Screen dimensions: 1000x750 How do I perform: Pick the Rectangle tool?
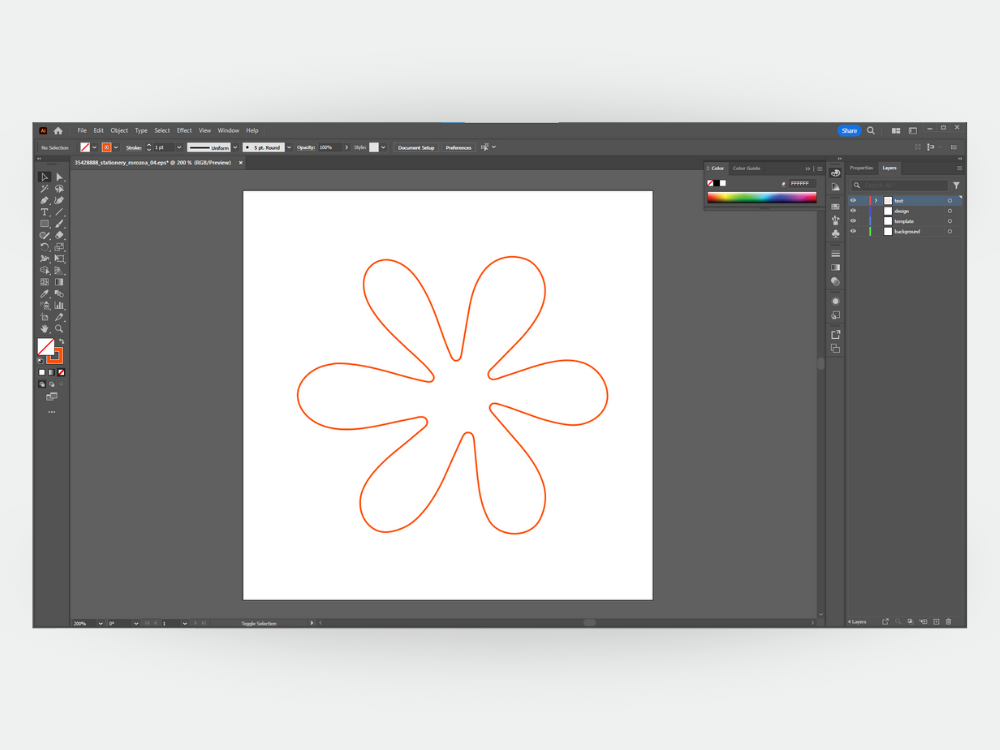point(46,223)
